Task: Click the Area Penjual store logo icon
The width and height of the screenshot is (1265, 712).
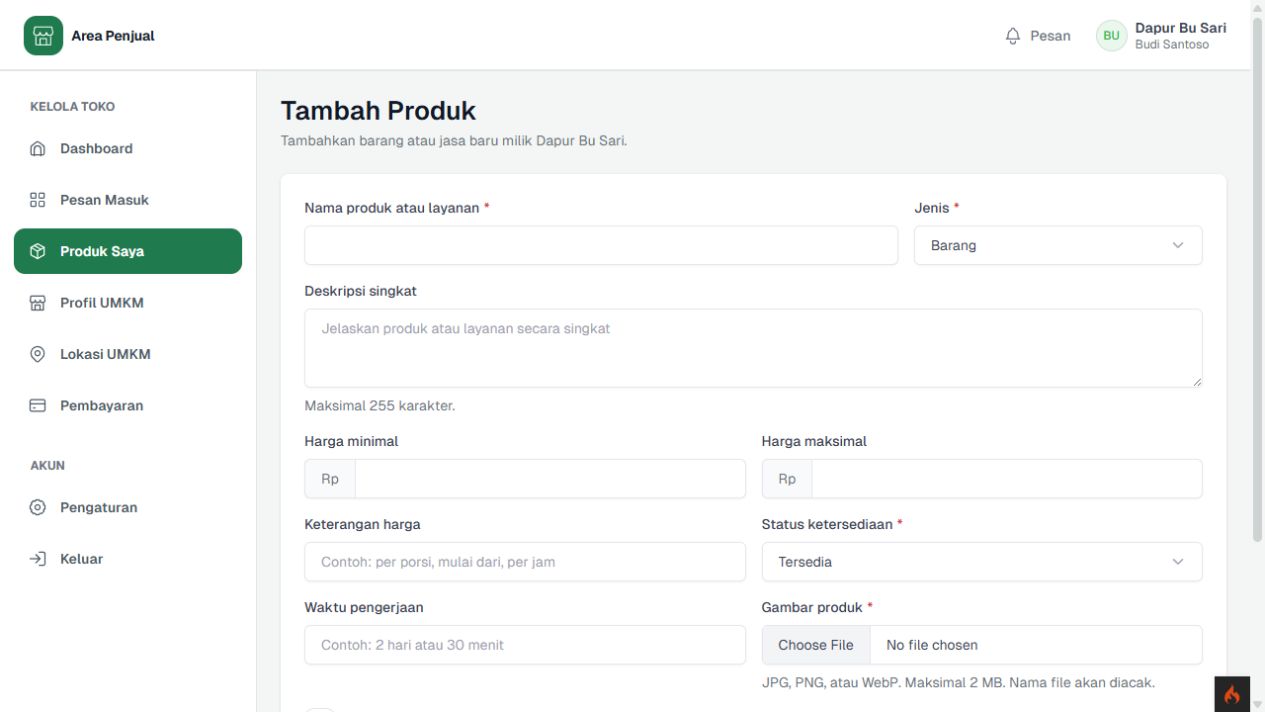Action: tap(43, 36)
